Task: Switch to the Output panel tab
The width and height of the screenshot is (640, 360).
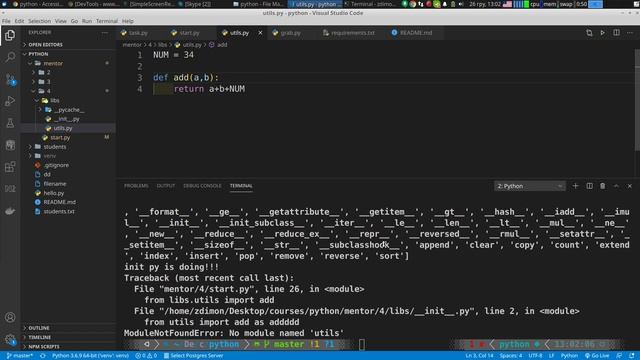Action: pyautogui.click(x=166, y=186)
